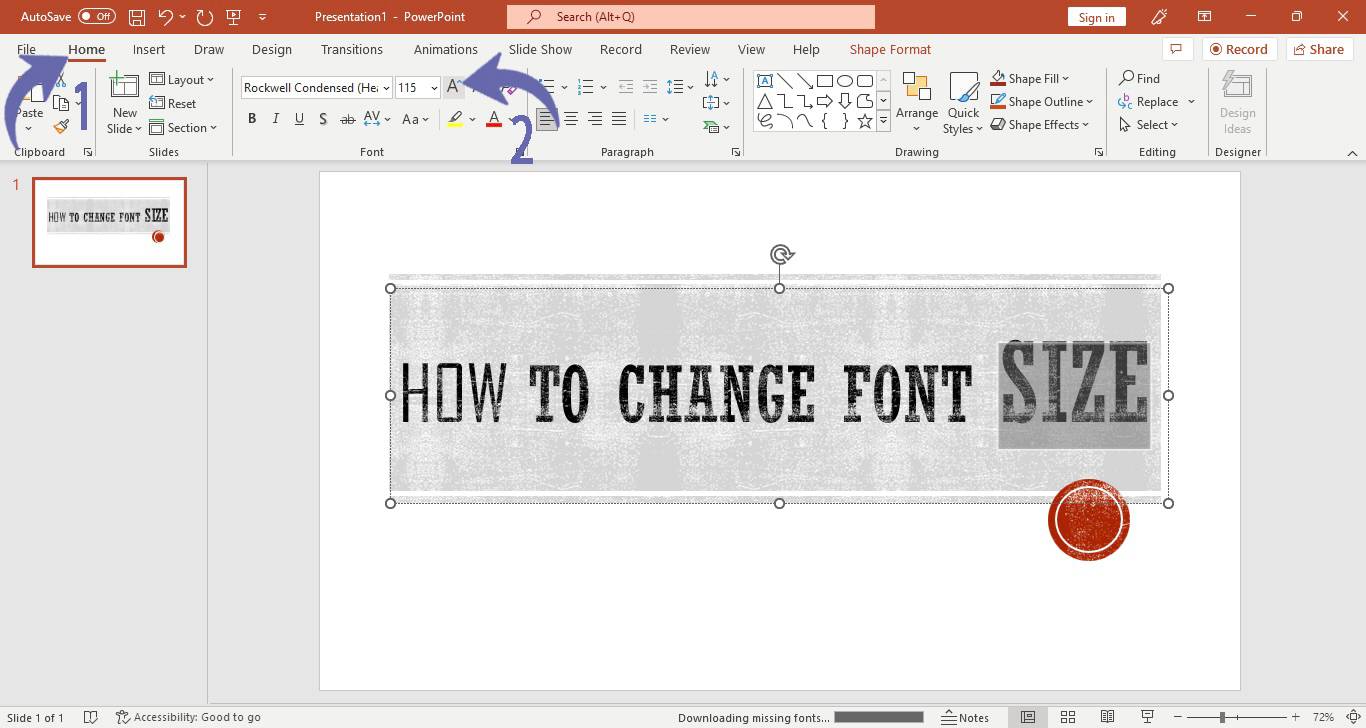Select the Oval shape in gallery
The width and height of the screenshot is (1366, 728).
pyautogui.click(x=845, y=81)
